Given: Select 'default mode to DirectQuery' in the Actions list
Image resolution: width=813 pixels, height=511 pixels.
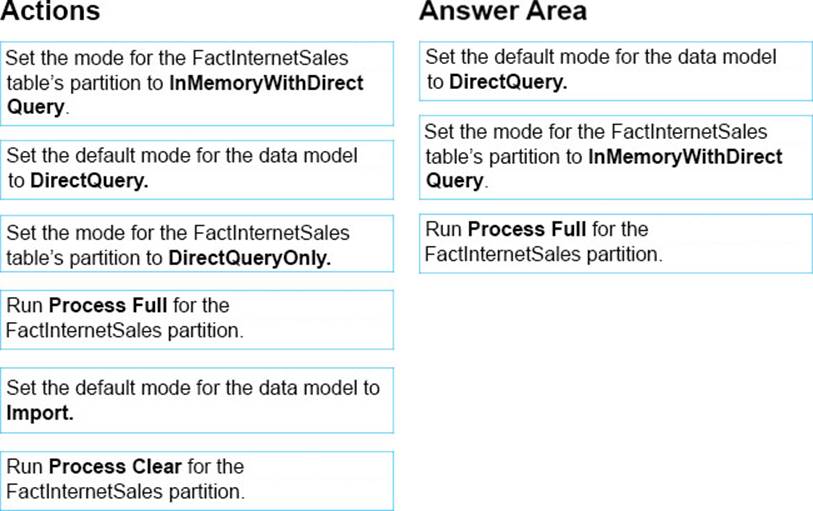Looking at the screenshot, I should (x=197, y=169).
